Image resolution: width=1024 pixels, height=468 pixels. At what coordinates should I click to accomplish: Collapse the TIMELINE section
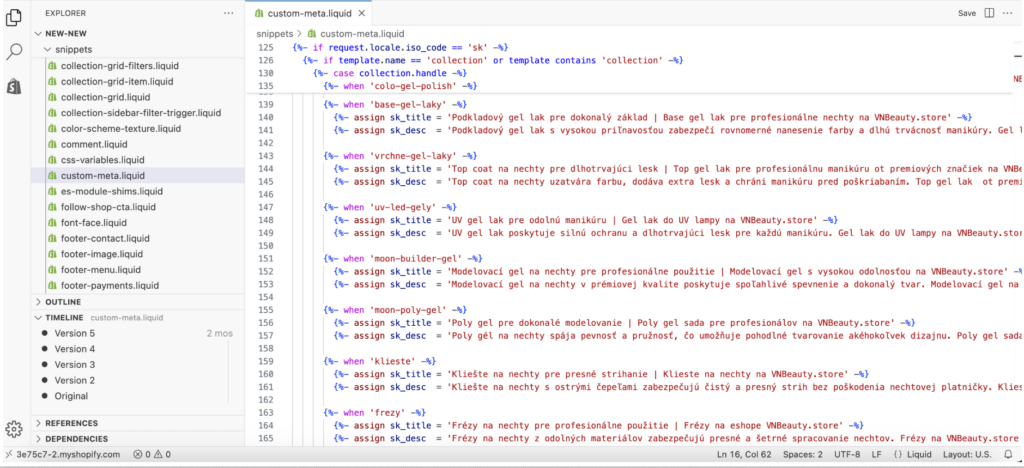(x=65, y=317)
